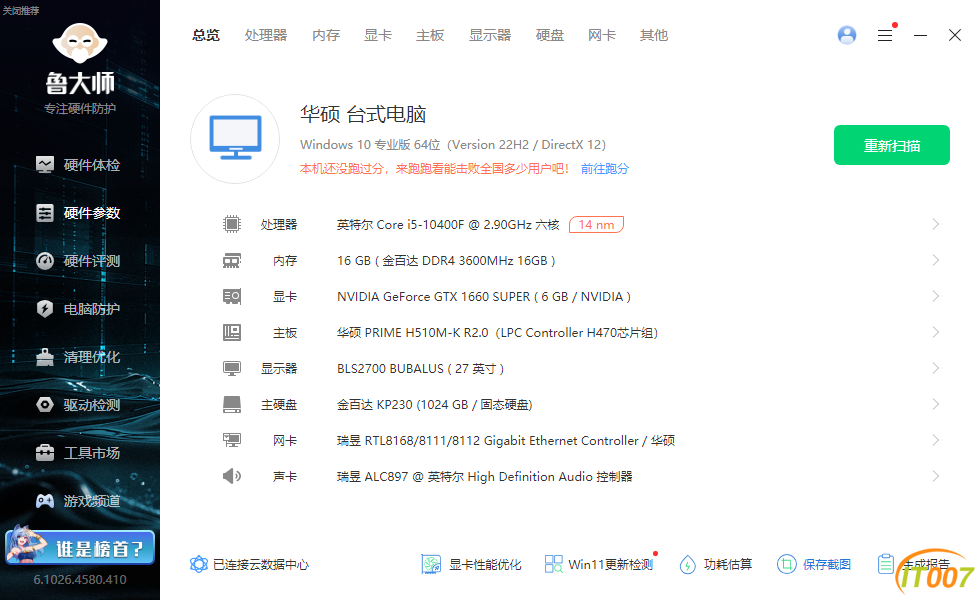Expand the 网卡 row chevron
The image size is (980, 600).
(x=936, y=440)
